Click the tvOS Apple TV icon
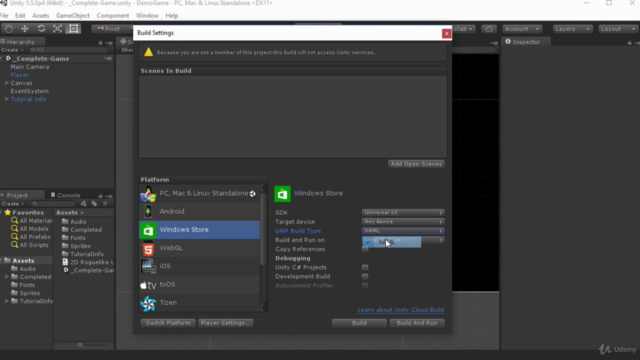 pos(148,285)
